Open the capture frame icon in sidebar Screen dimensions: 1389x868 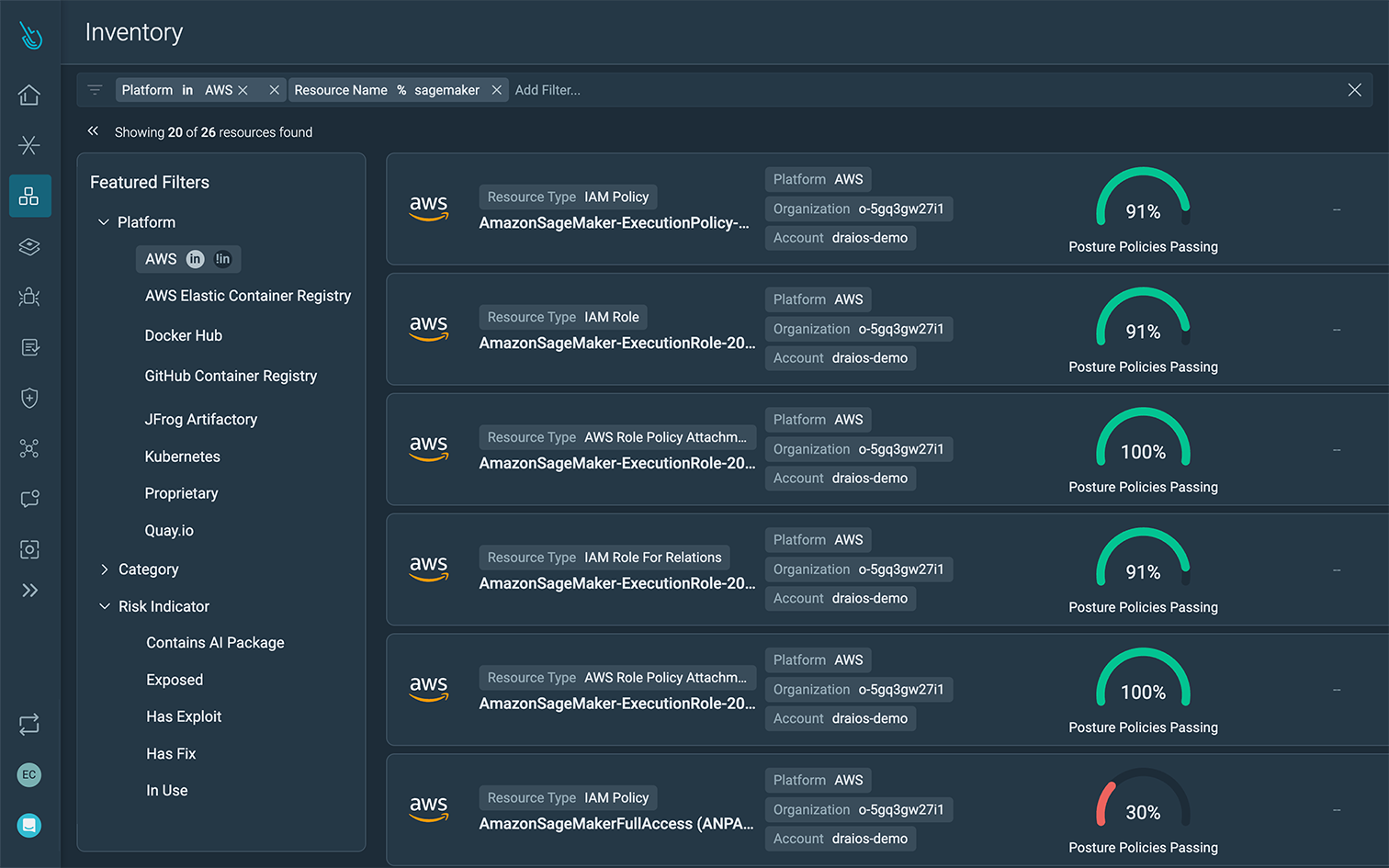(x=29, y=549)
